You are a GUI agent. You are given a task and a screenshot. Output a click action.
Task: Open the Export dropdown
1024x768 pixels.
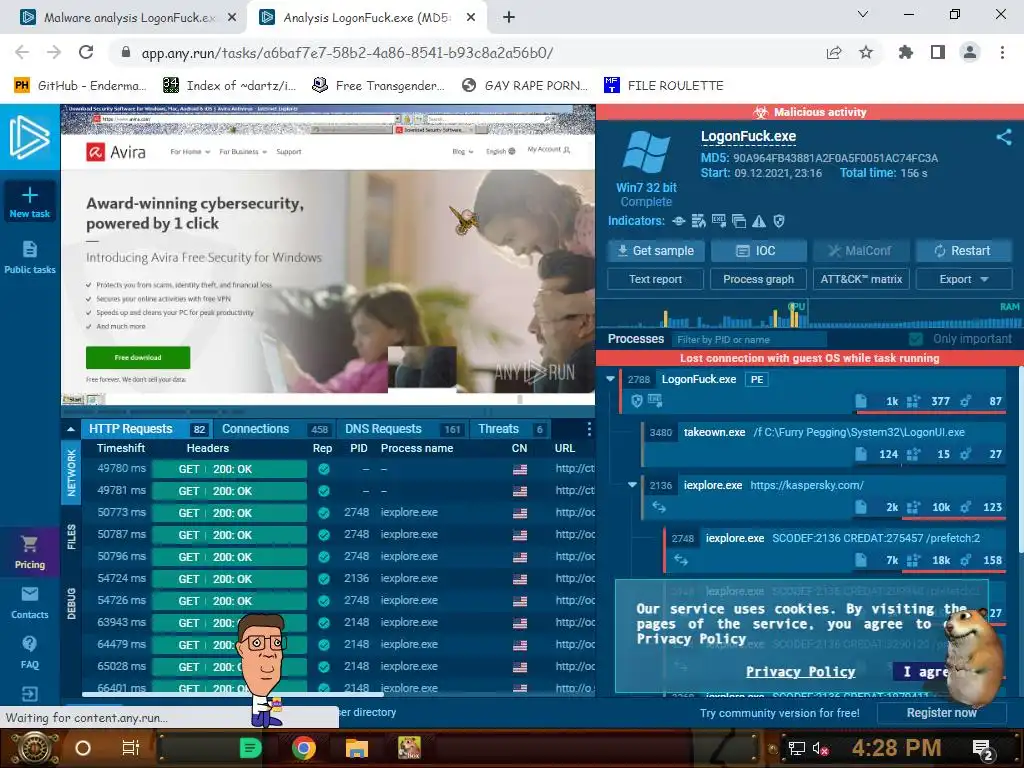964,279
